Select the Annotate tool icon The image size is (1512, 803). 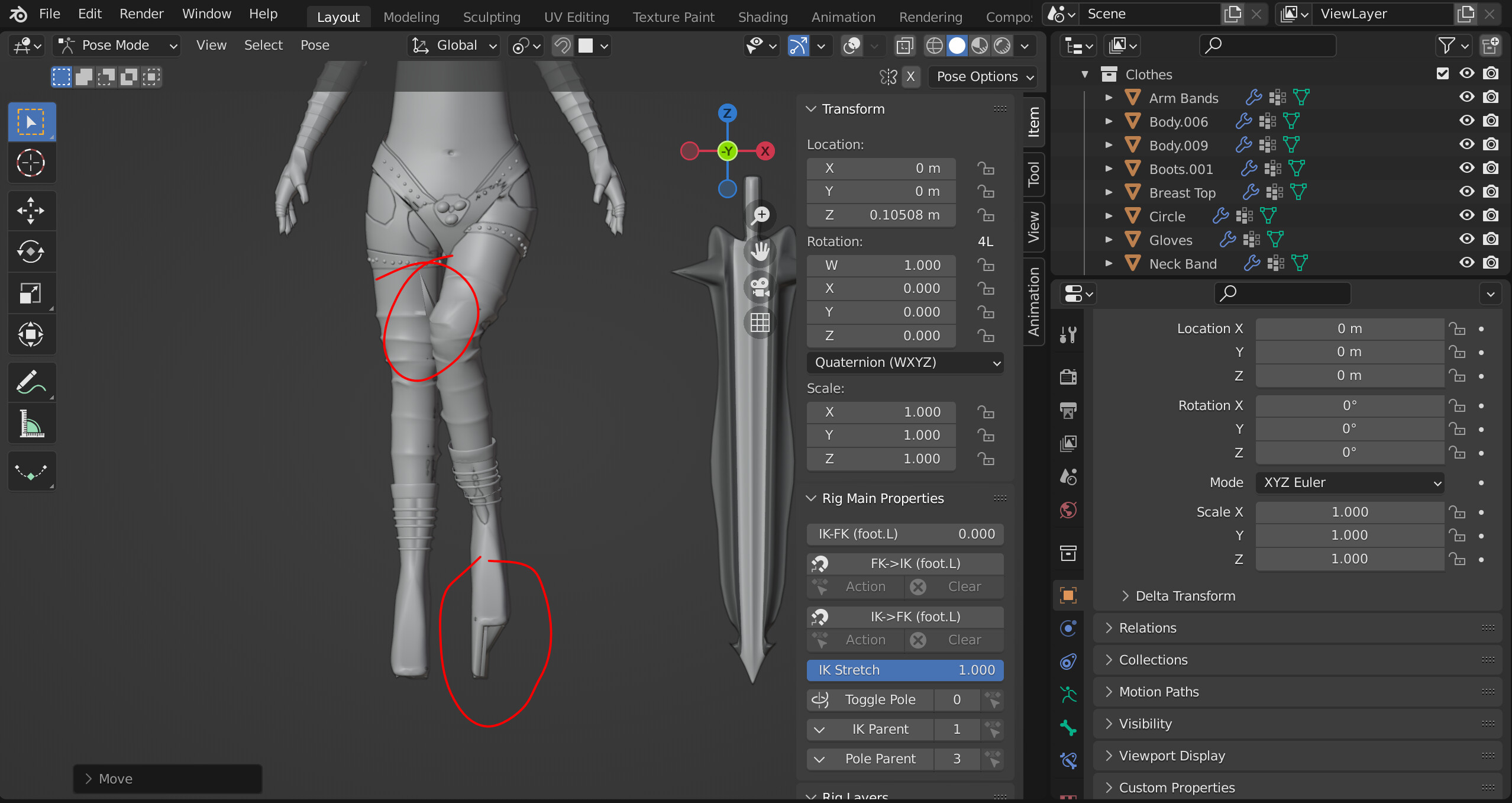click(x=29, y=383)
